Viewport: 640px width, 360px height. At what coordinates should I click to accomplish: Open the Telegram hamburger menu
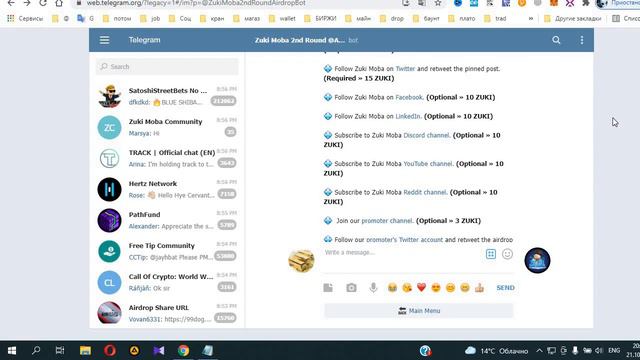(x=104, y=40)
